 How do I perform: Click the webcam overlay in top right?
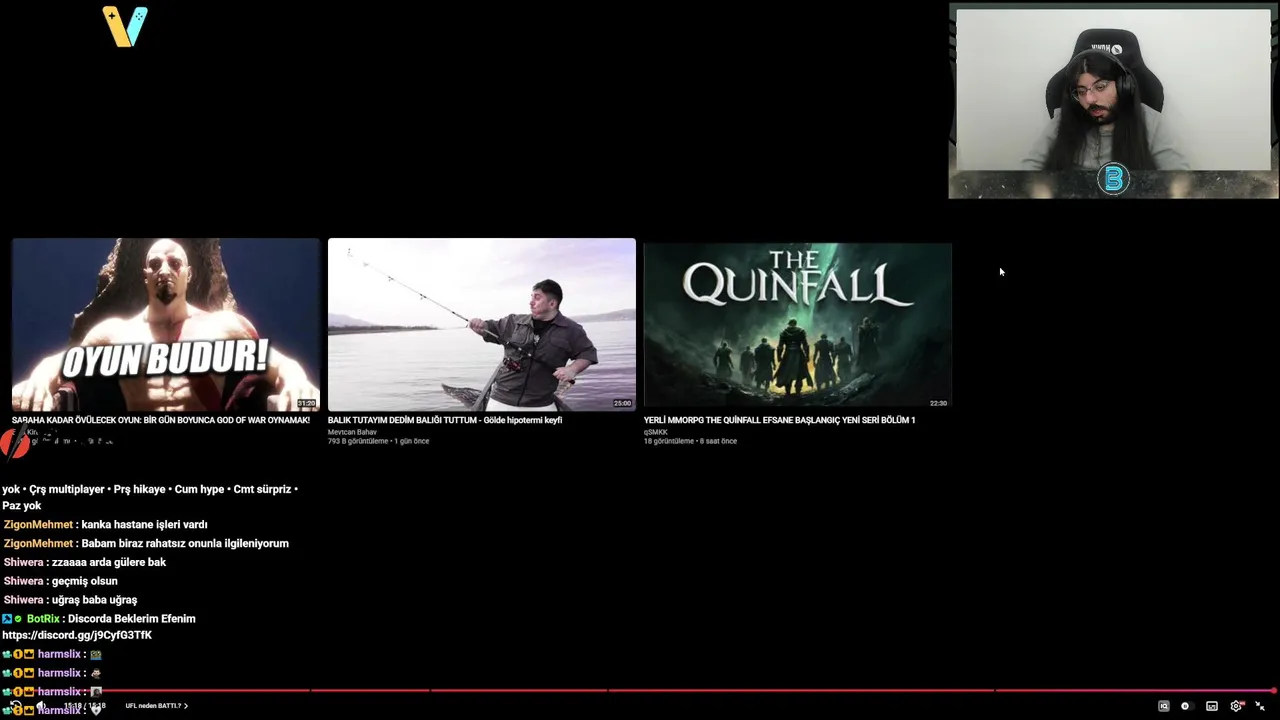[1113, 101]
